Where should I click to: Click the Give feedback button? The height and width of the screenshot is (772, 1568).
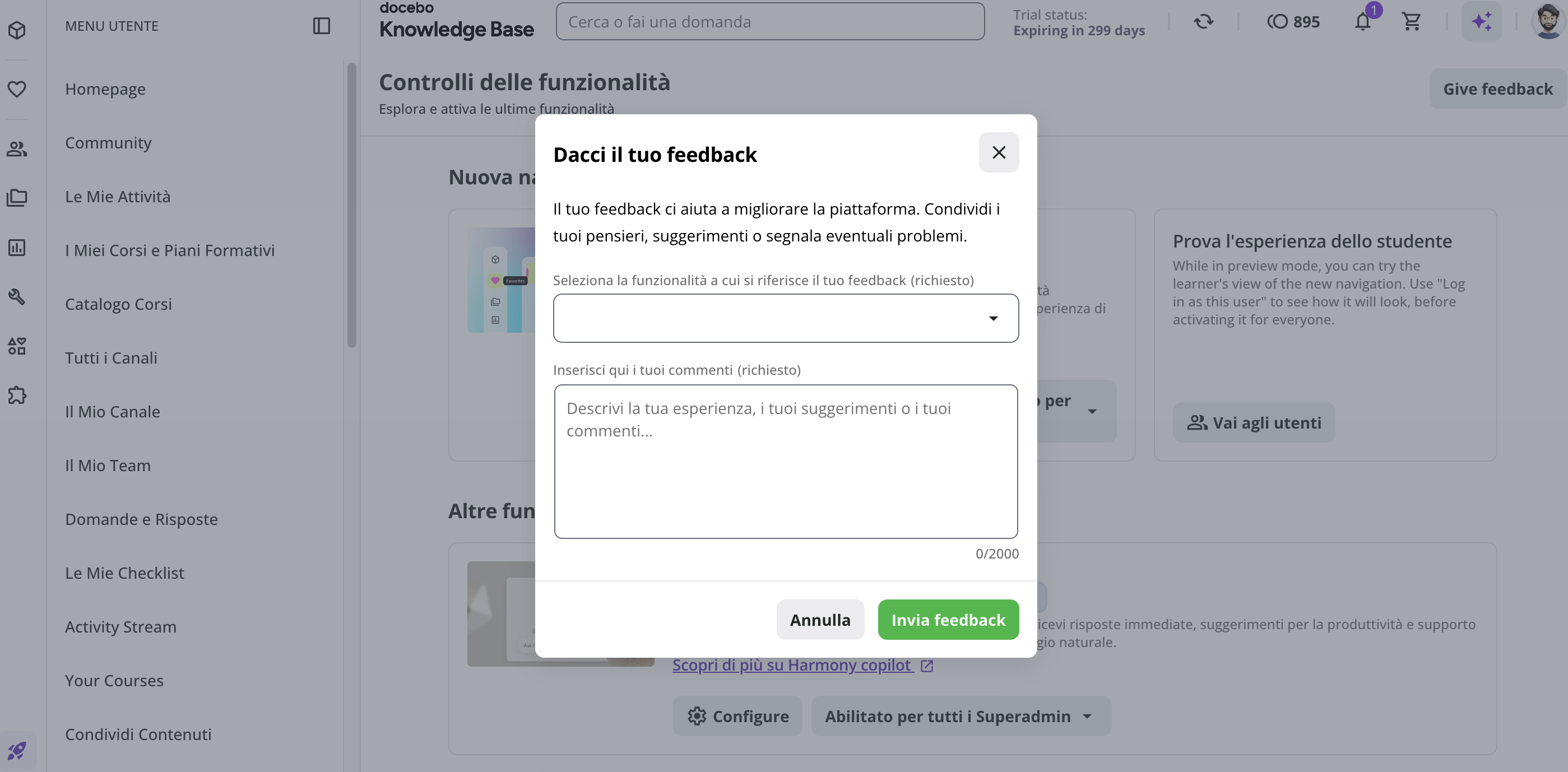(1497, 89)
